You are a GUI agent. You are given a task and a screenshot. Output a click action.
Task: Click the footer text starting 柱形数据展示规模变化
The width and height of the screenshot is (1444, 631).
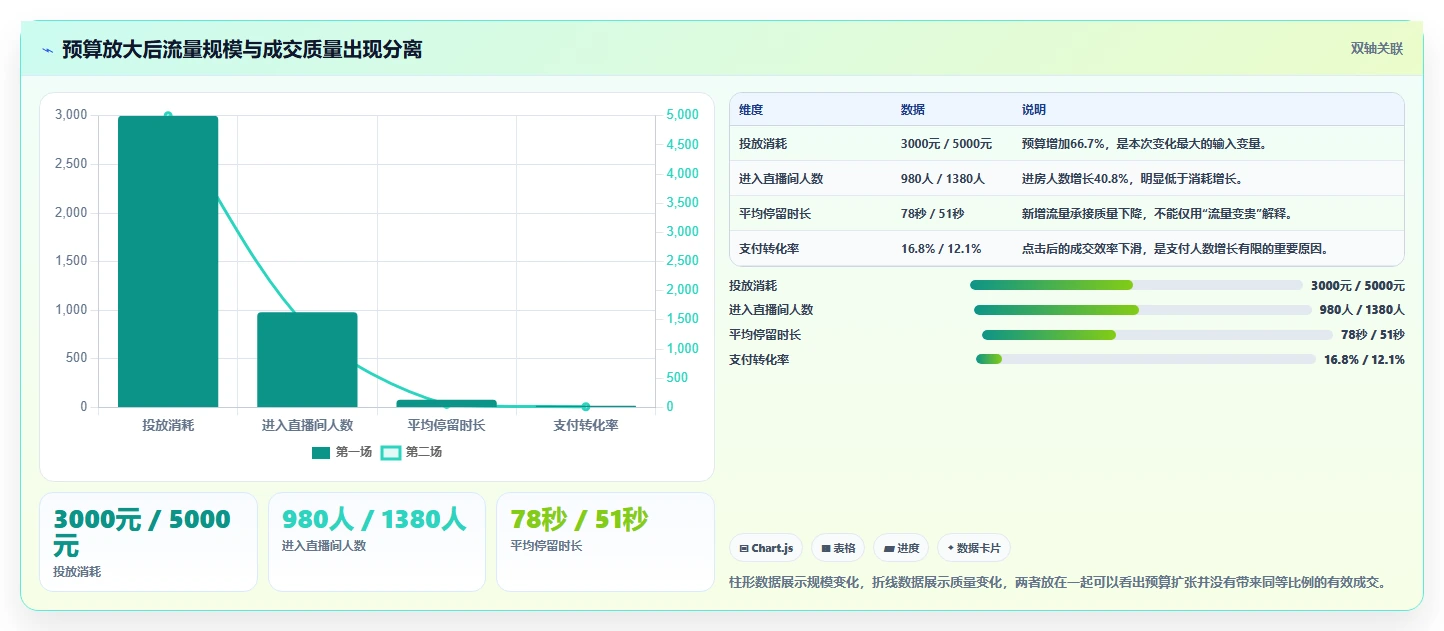pos(1061,582)
